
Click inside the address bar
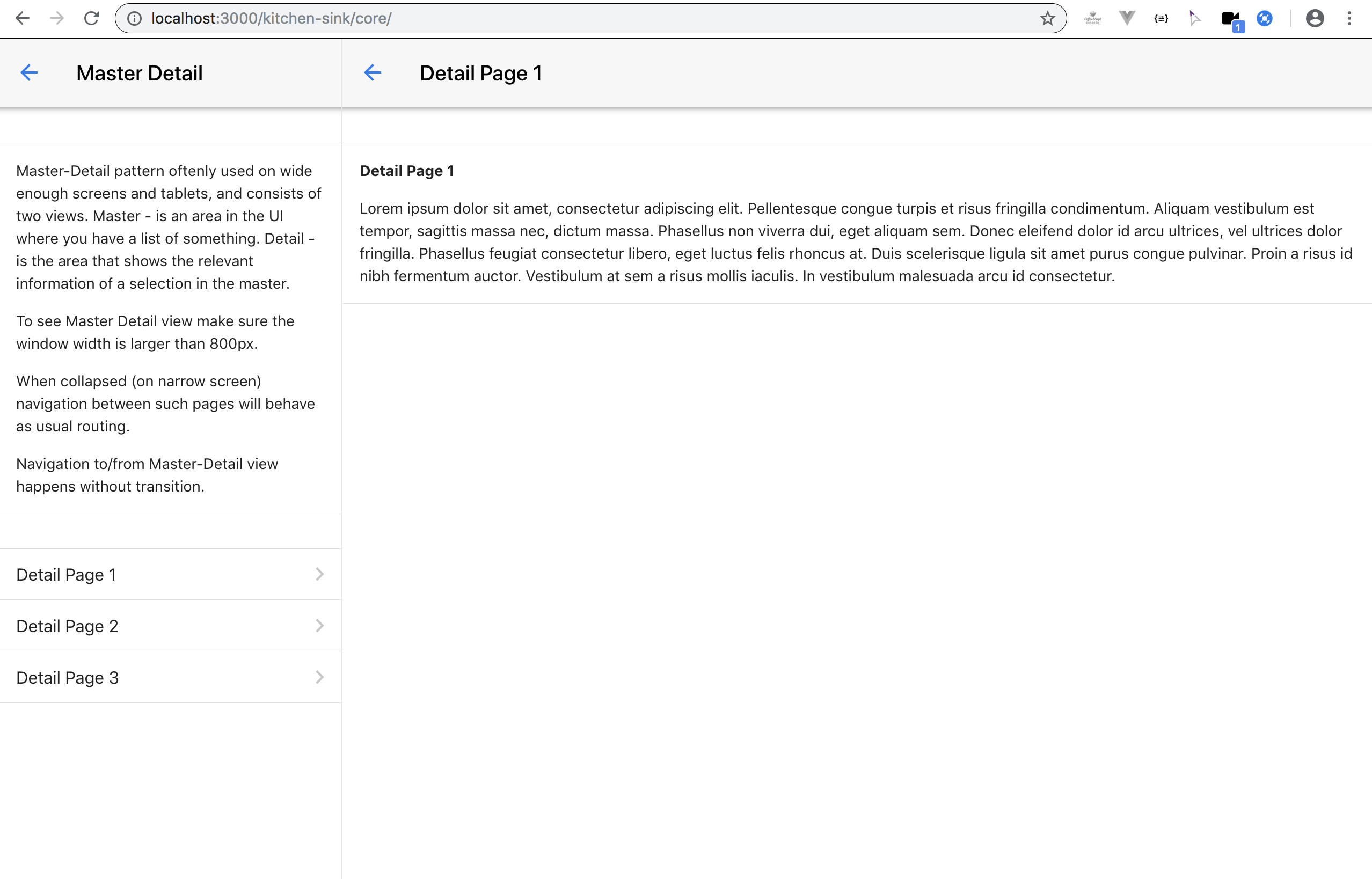[514, 18]
